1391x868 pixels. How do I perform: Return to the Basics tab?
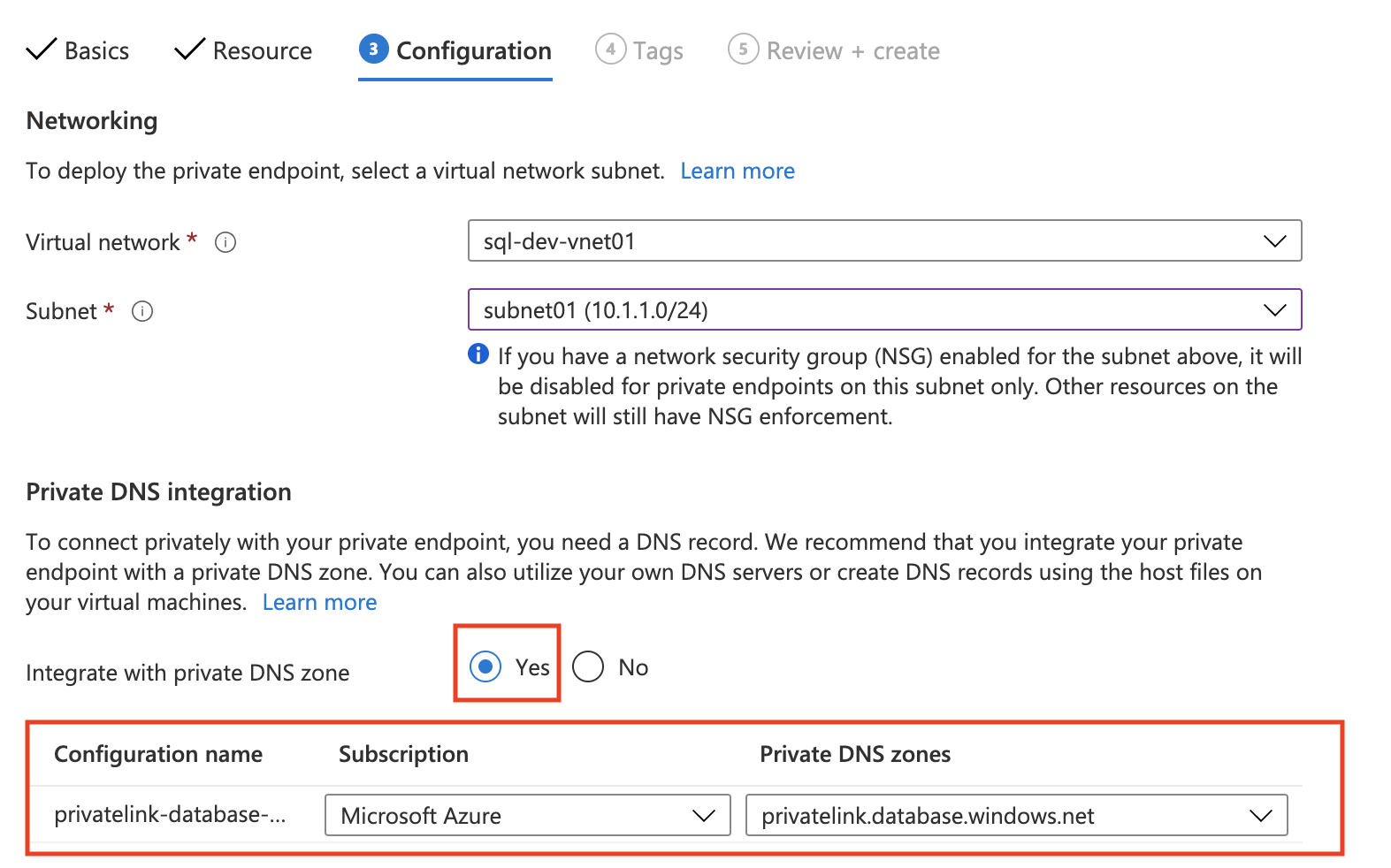[x=96, y=51]
